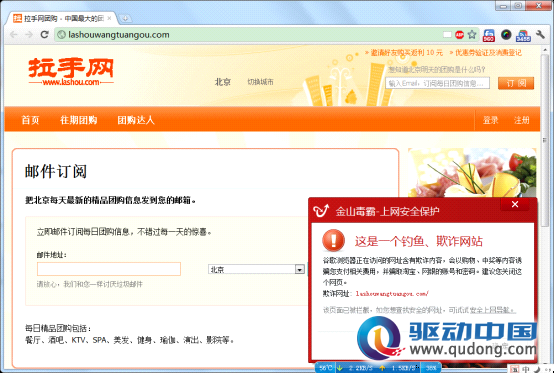The width and height of the screenshot is (554, 373).
Task: Open 首页 navigation item
Action: tap(30, 120)
